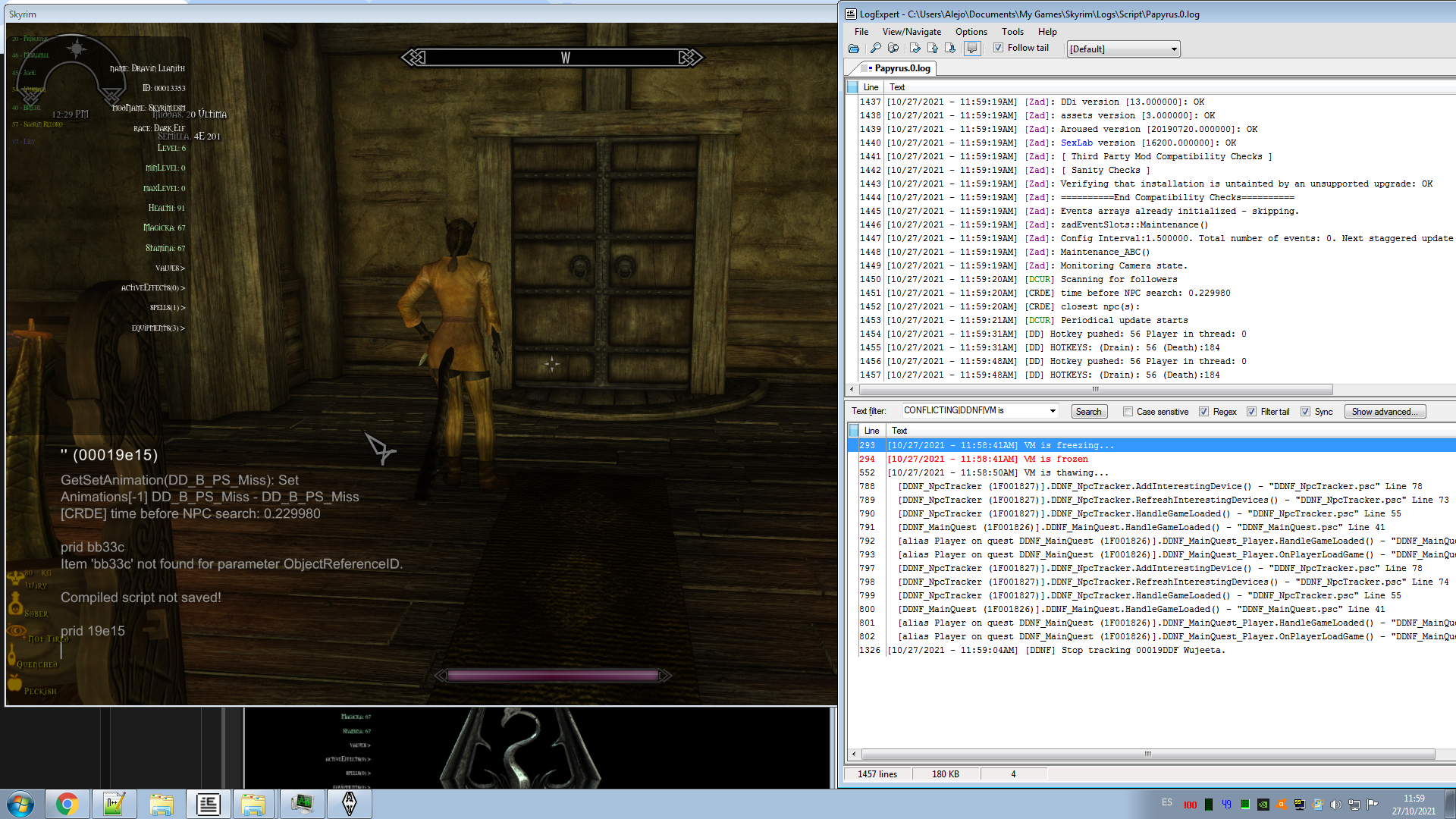The width and height of the screenshot is (1456, 819).
Task: Open the Options menu
Action: pyautogui.click(x=971, y=32)
